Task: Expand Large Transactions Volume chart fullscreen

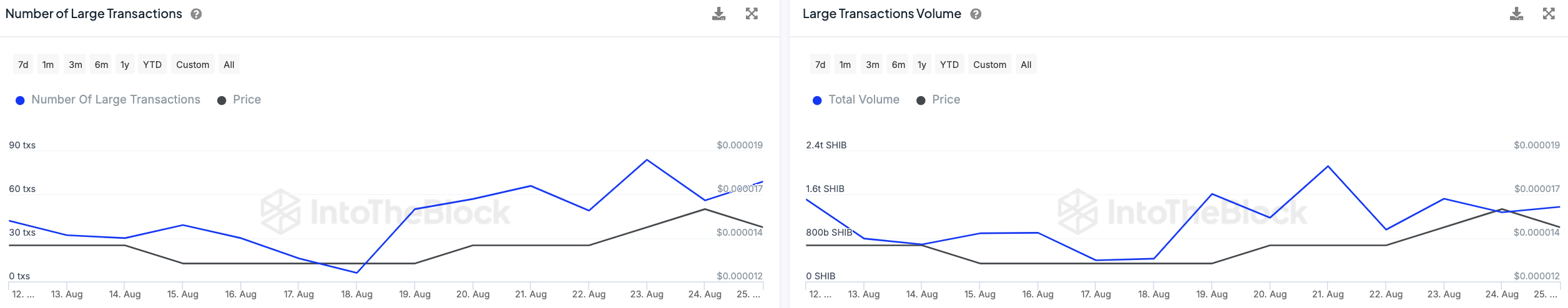Action: coord(1549,14)
